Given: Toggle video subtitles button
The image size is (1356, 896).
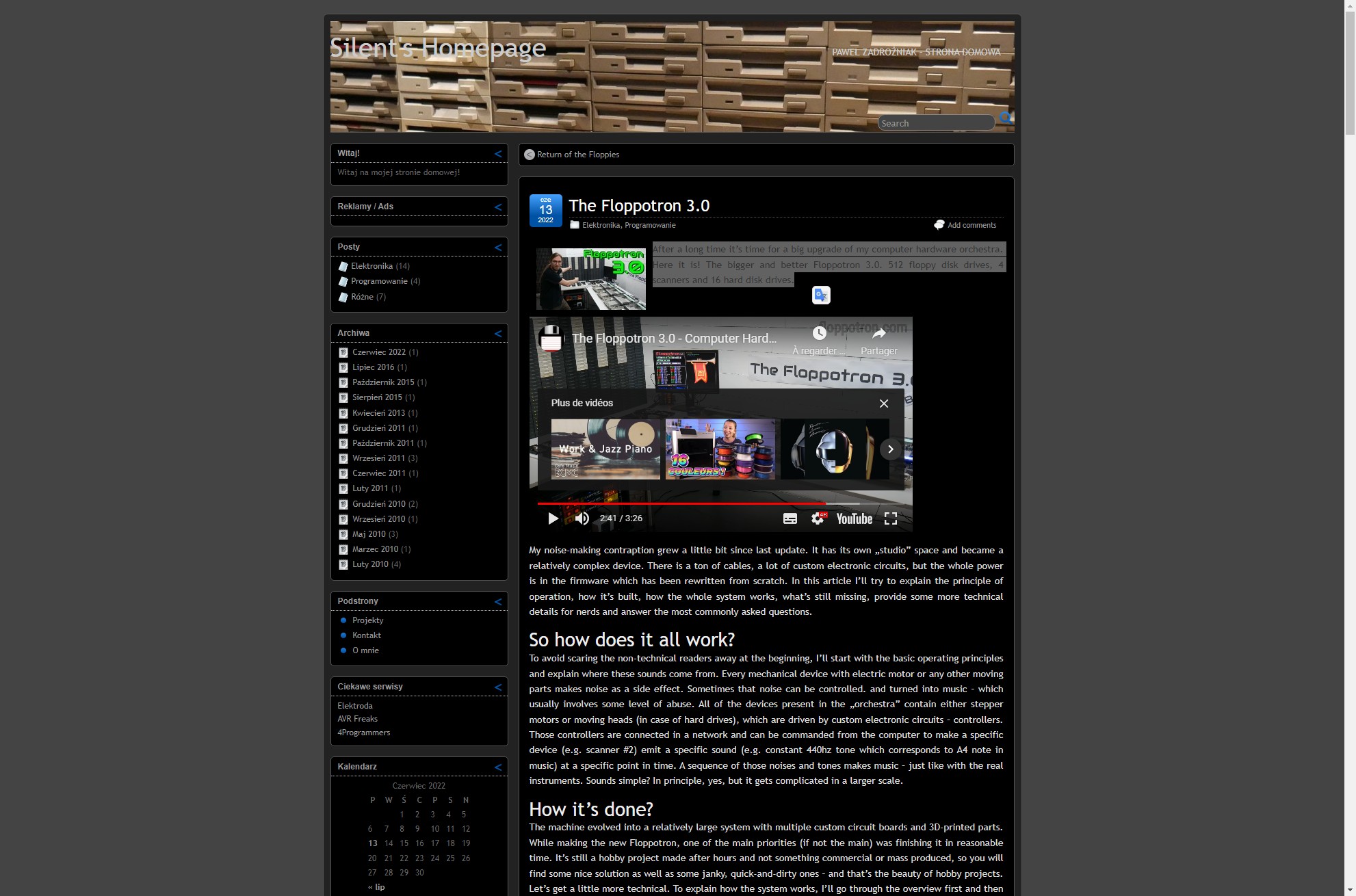Looking at the screenshot, I should pos(790,518).
